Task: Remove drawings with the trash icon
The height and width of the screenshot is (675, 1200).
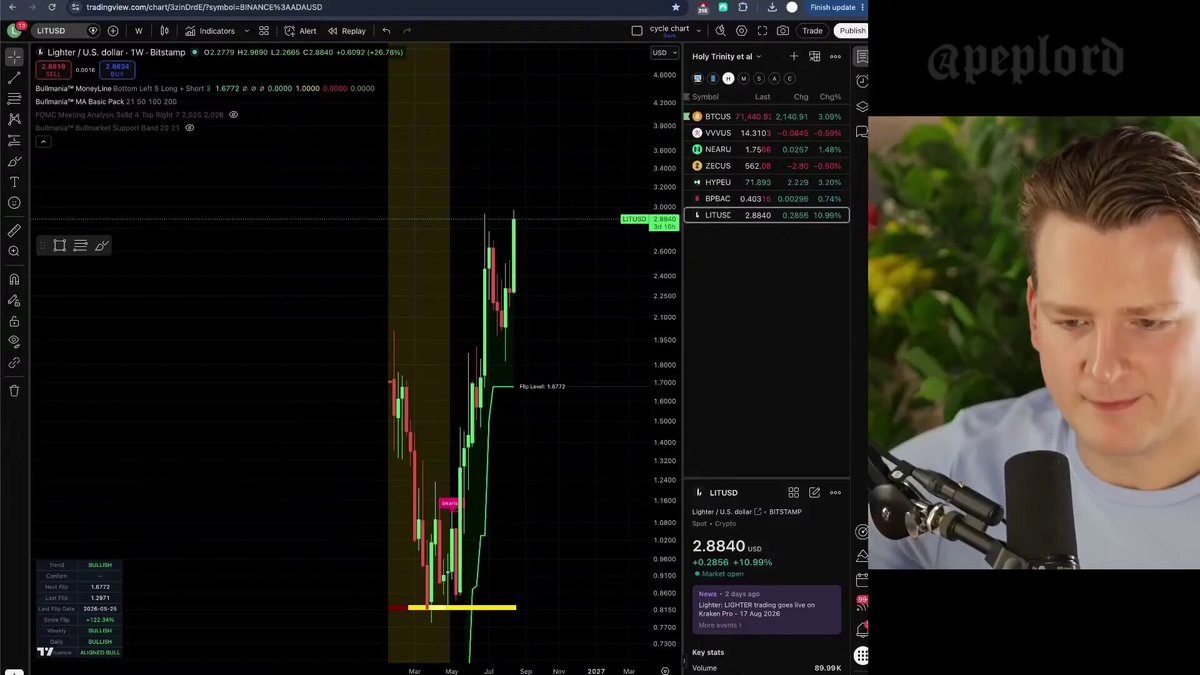Action: tap(14, 390)
